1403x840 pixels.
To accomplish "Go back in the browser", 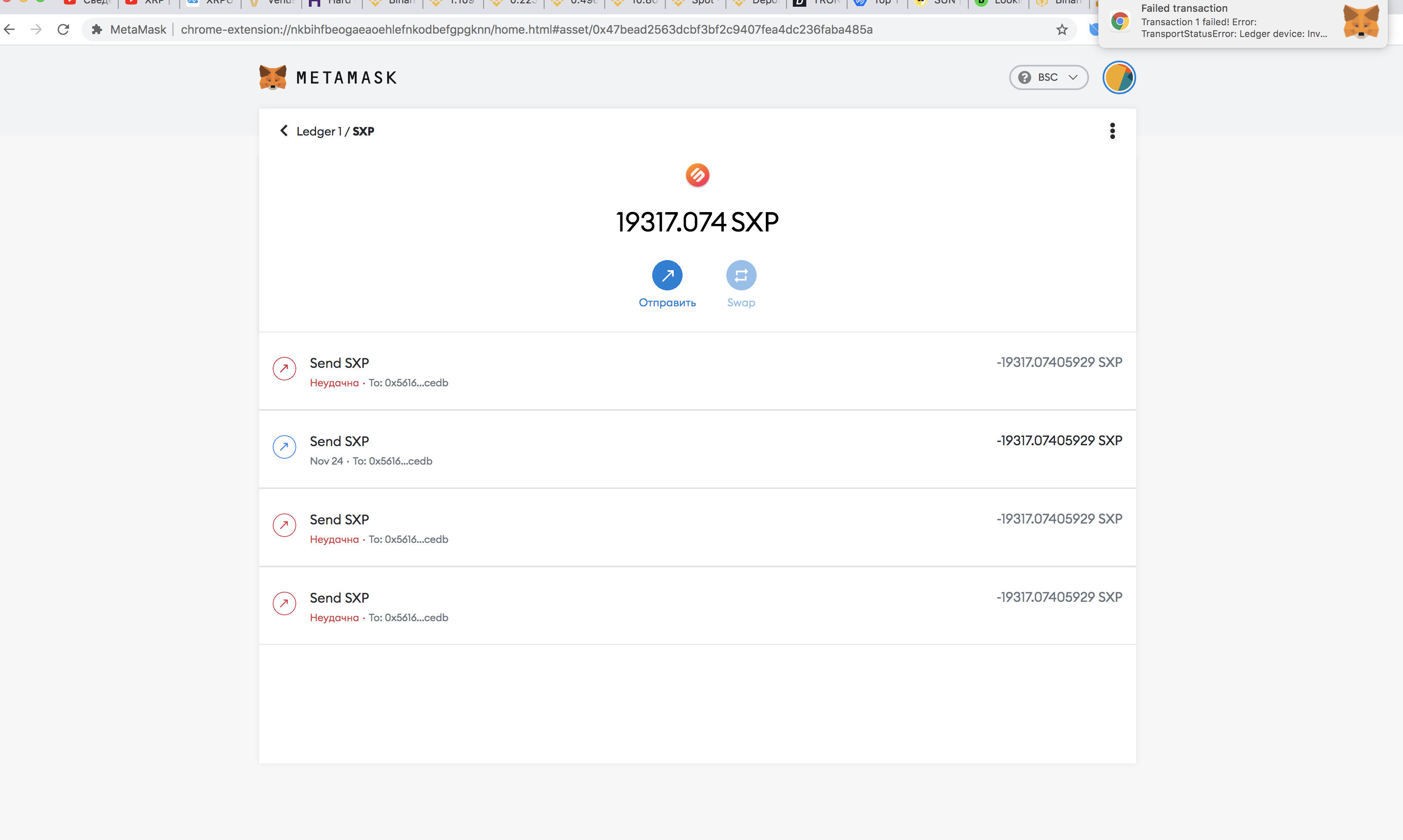I will pos(10,29).
